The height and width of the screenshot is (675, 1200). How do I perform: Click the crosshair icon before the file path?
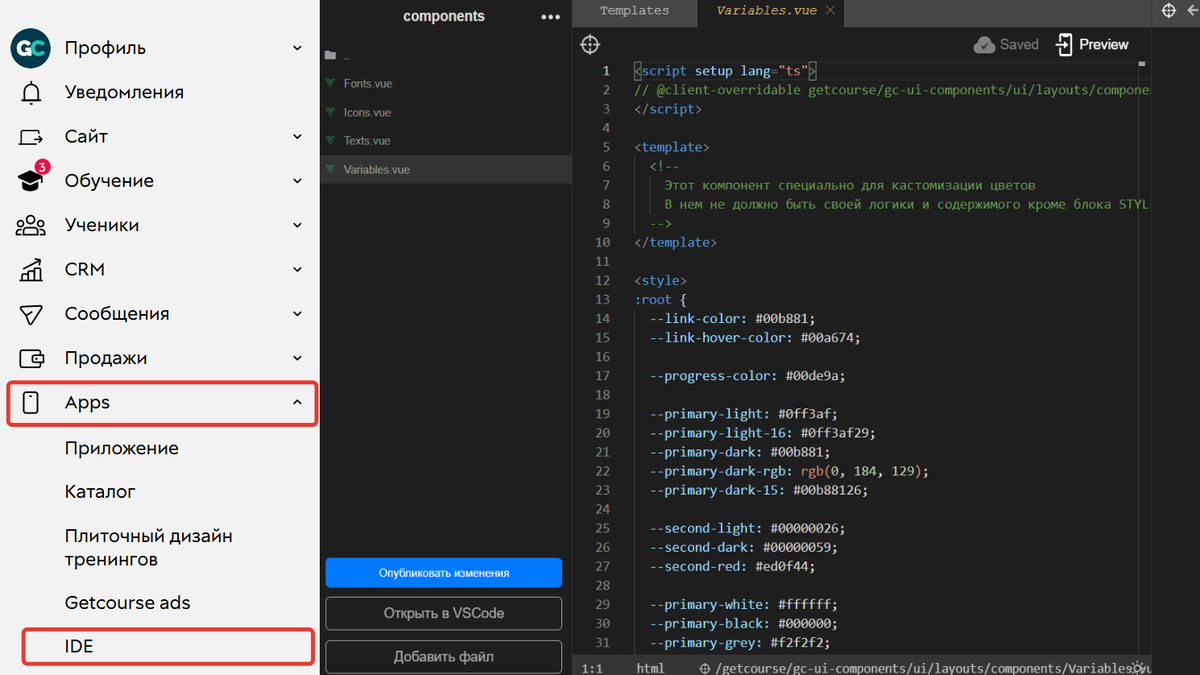[704, 668]
